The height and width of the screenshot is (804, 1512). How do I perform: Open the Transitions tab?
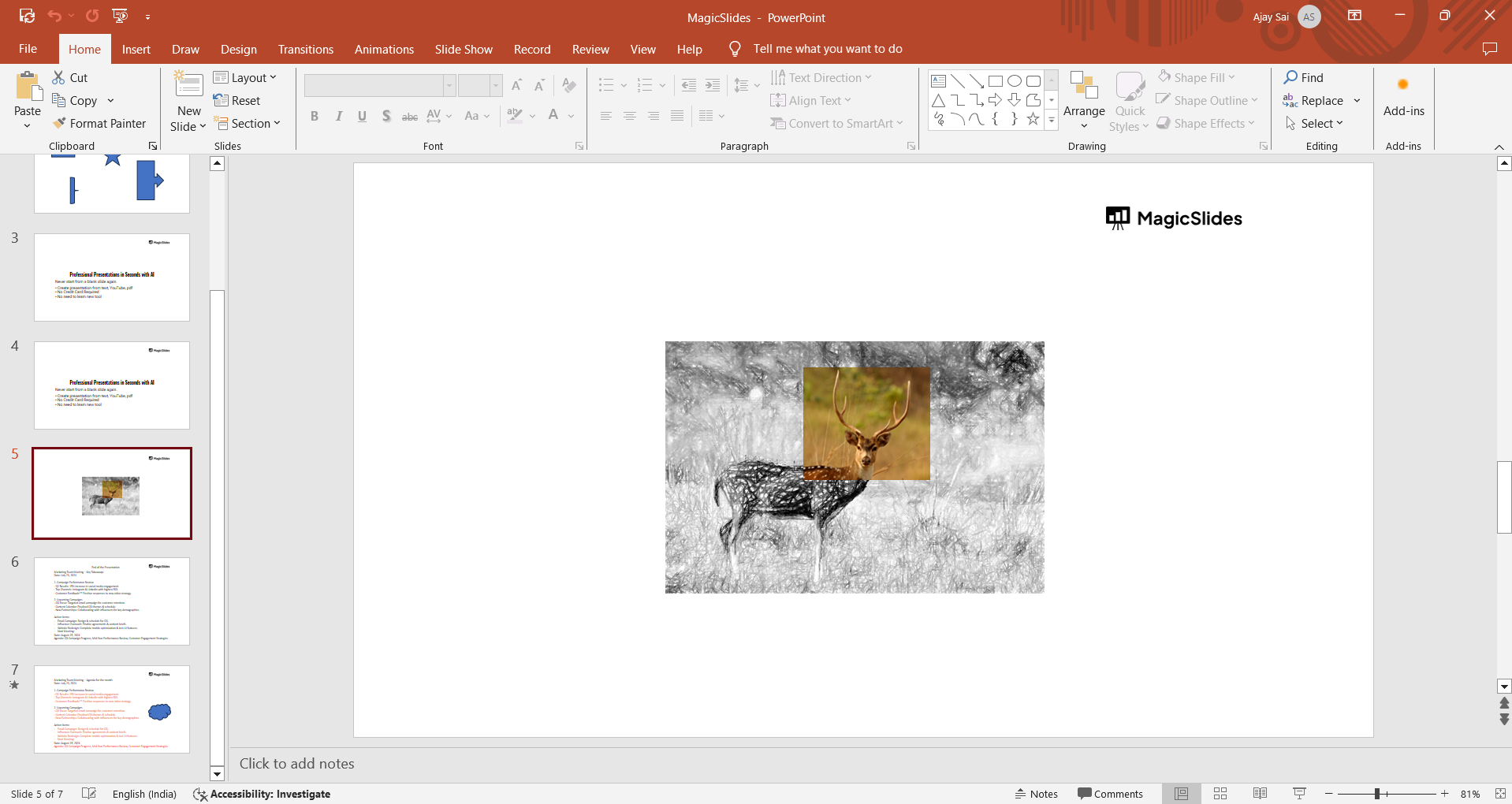pos(305,49)
